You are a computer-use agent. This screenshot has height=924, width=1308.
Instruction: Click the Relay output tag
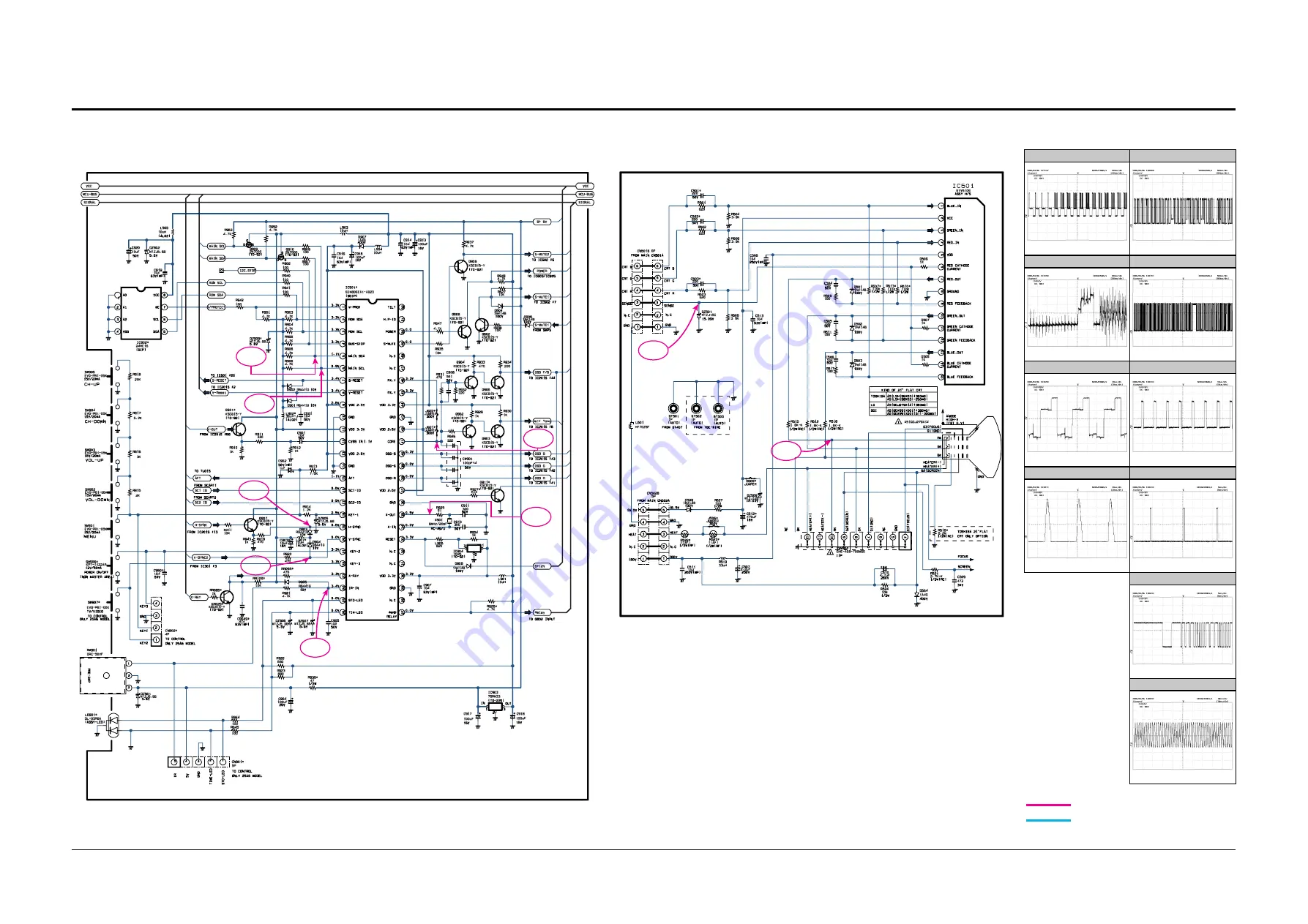point(540,612)
